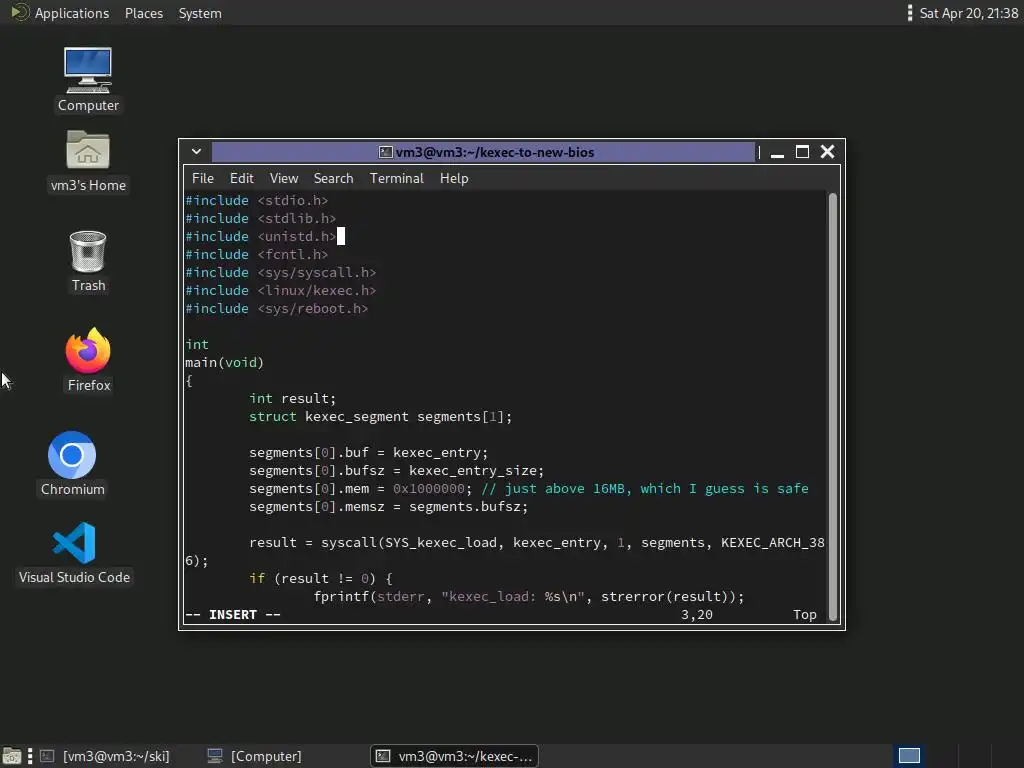Click the "int result;" declaration
Image resolution: width=1024 pixels, height=768 pixels.
pyautogui.click(x=293, y=398)
